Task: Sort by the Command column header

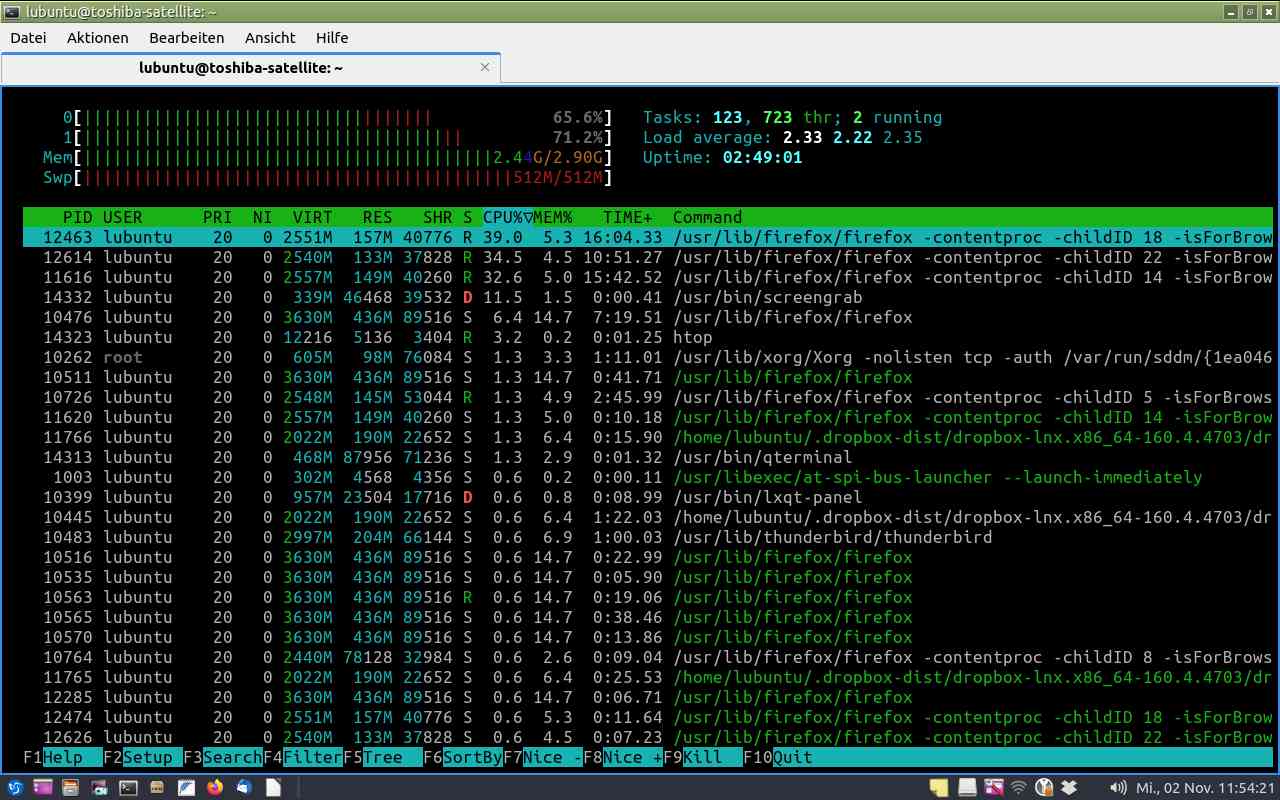Action: click(708, 217)
